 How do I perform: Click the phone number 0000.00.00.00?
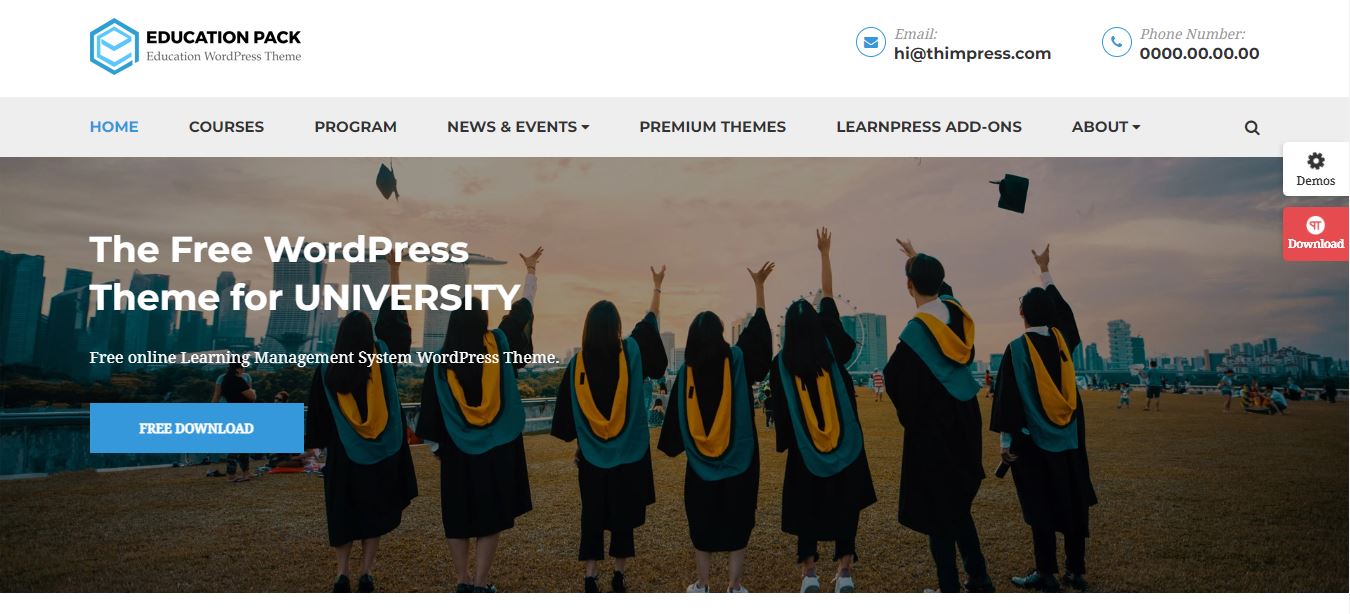[x=1199, y=54]
